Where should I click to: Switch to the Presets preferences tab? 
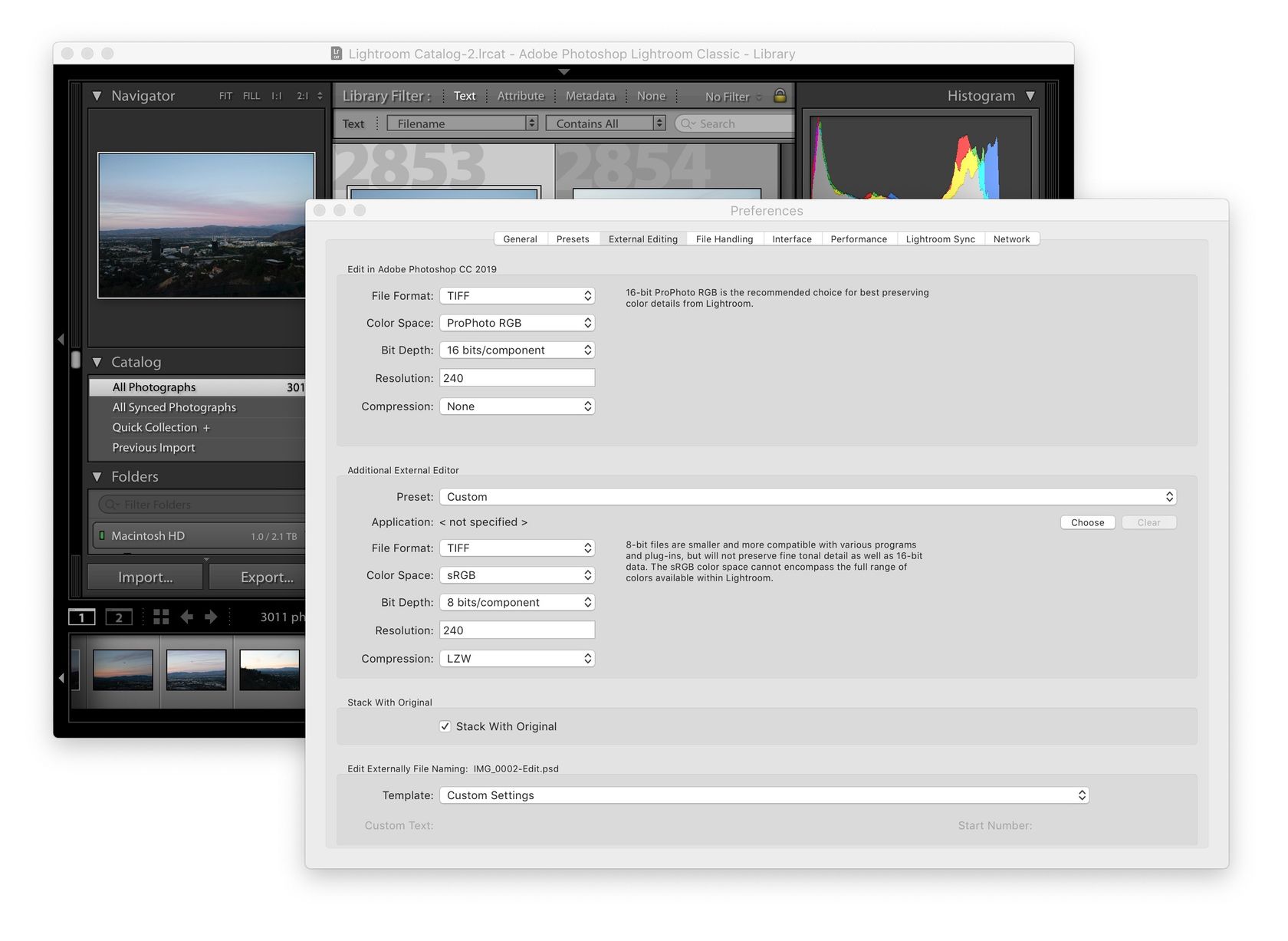[573, 239]
